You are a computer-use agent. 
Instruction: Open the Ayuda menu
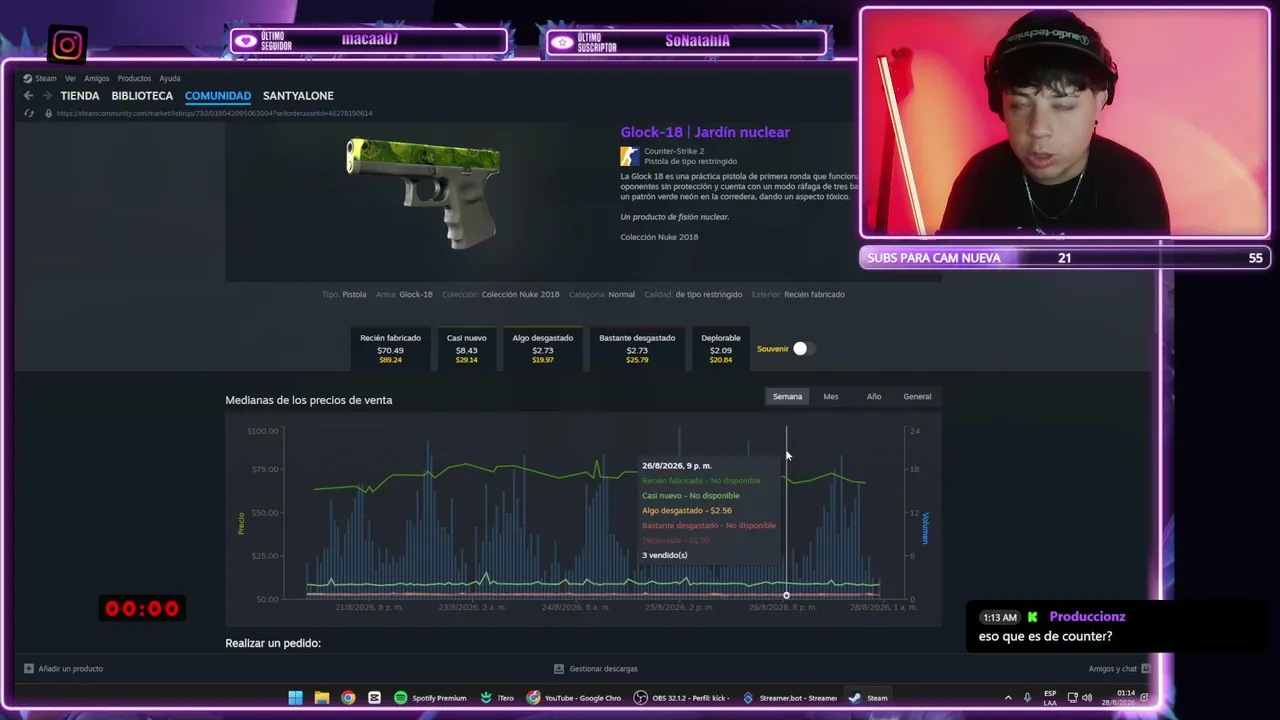170,79
